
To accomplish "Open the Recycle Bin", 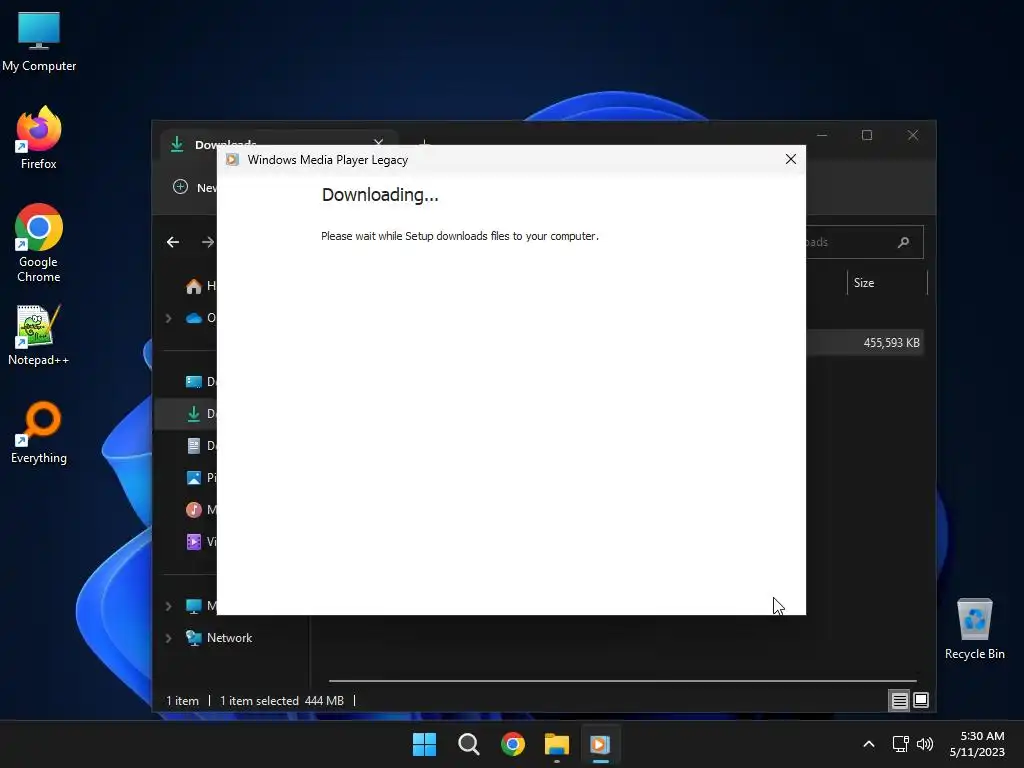I will click(x=974, y=630).
